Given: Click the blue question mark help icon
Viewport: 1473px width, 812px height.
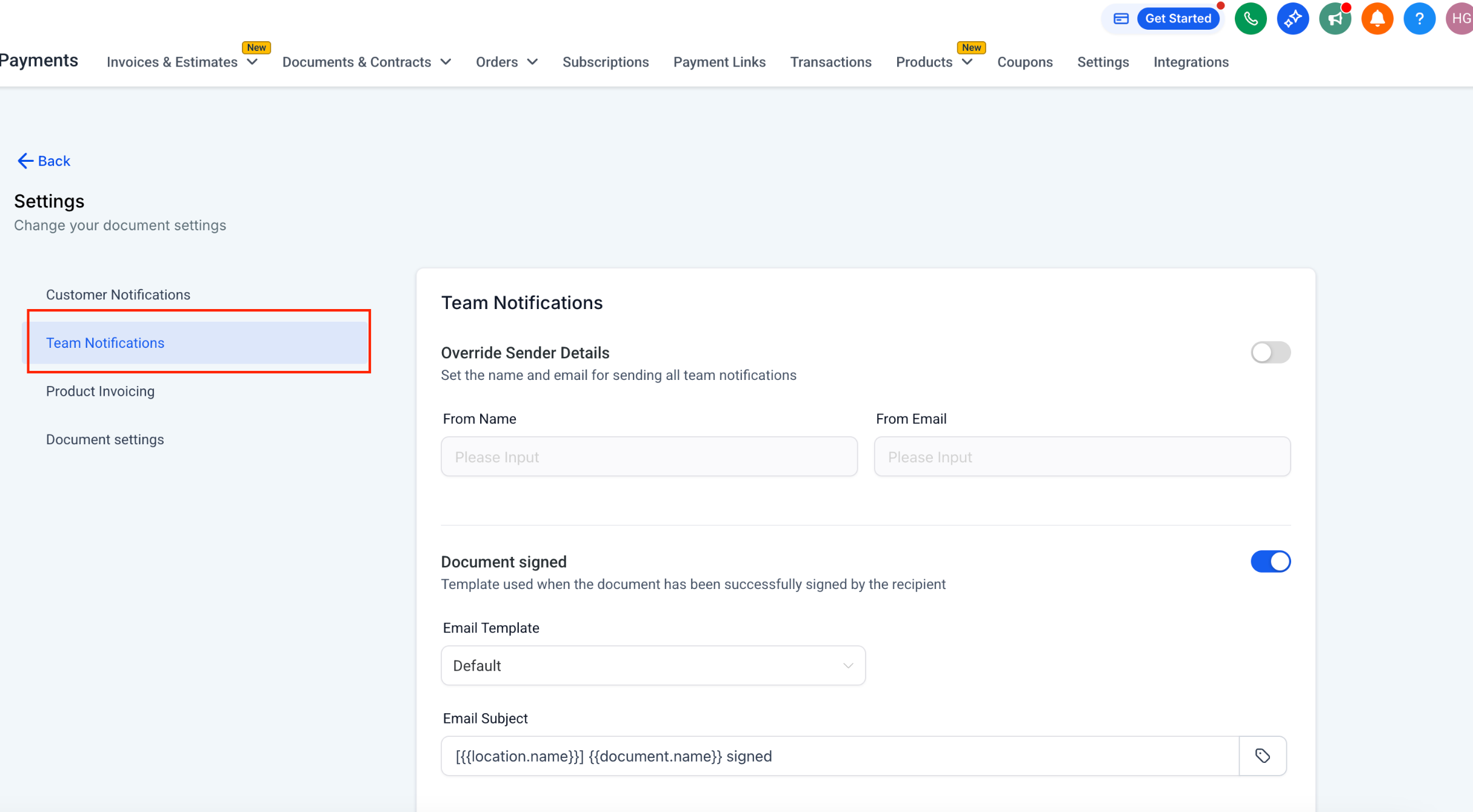Looking at the screenshot, I should [1419, 19].
